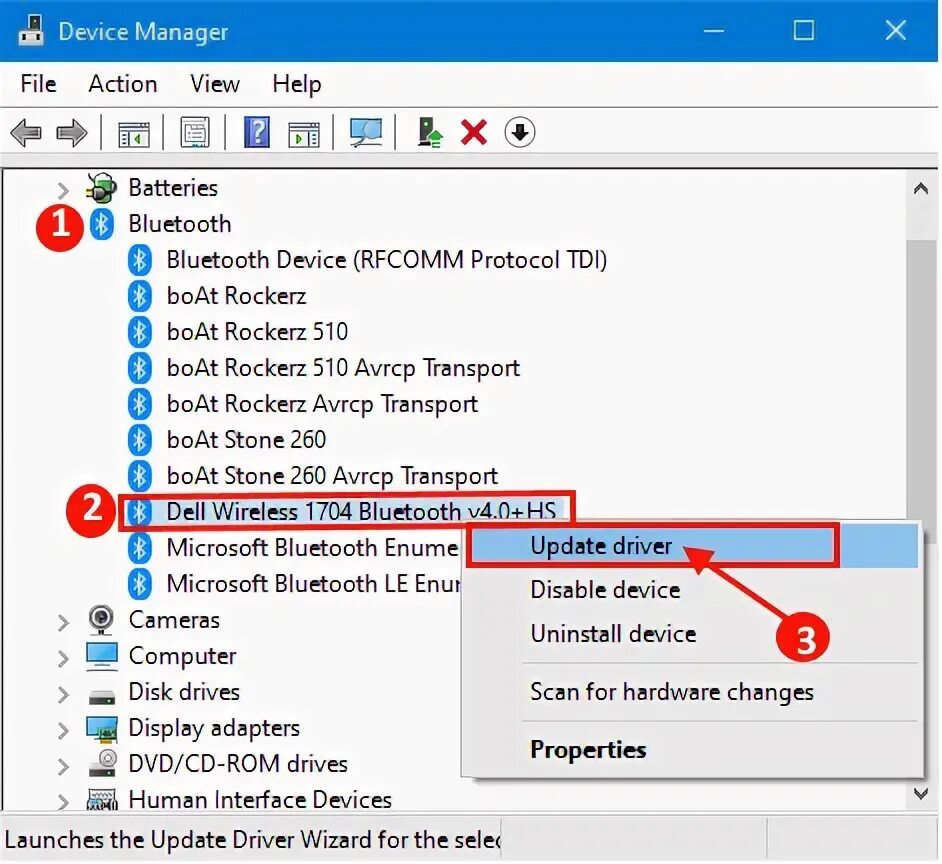Select Bluetooth Device (RFCOMM Protocol TDI)
Screen dimensions: 942x864
click(x=387, y=260)
